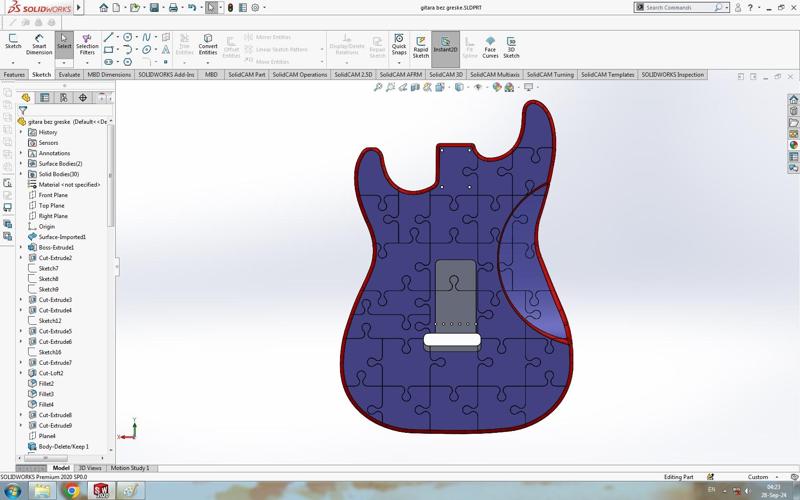The height and width of the screenshot is (500, 800).
Task: Expand the Solid Bodies(30) folder
Action: point(21,174)
